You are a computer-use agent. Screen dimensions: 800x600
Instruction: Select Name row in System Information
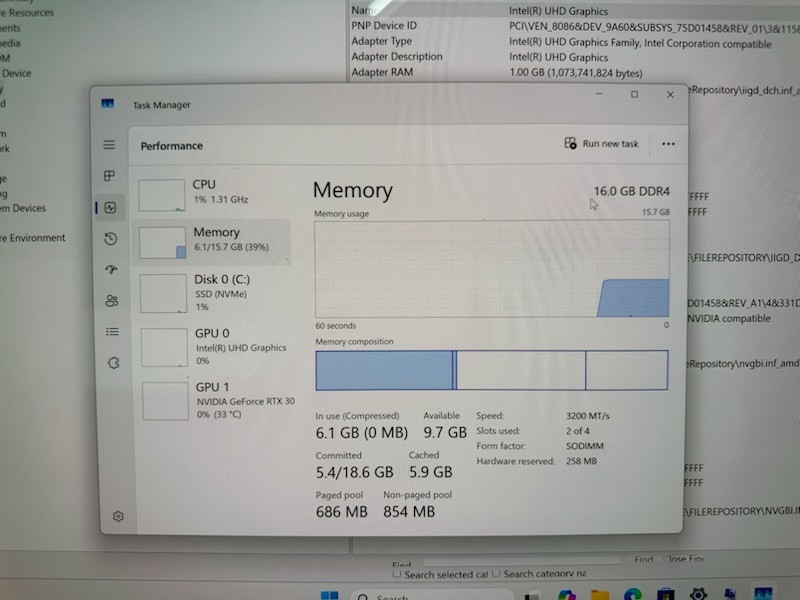pyautogui.click(x=574, y=11)
